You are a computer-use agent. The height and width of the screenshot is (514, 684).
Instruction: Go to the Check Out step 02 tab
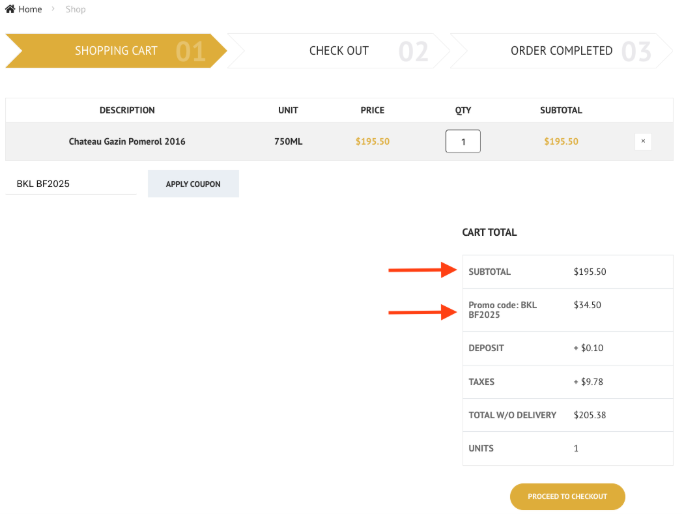point(339,51)
